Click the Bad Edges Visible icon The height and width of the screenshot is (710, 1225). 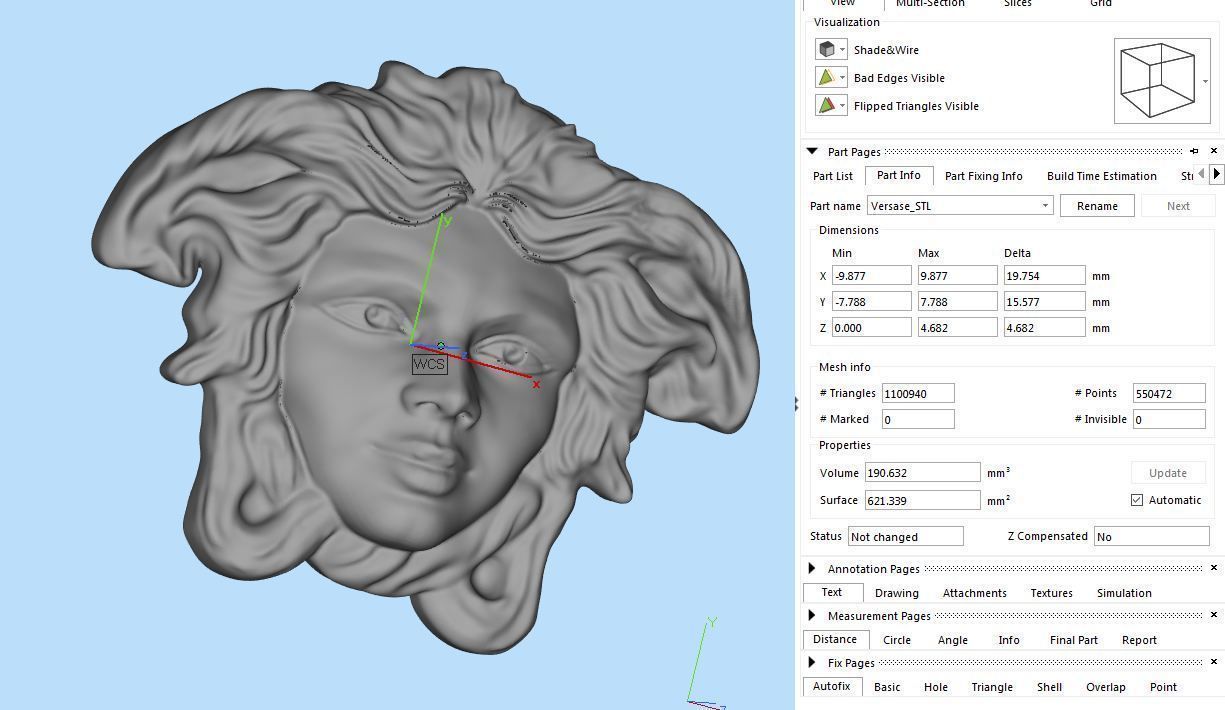click(x=826, y=77)
